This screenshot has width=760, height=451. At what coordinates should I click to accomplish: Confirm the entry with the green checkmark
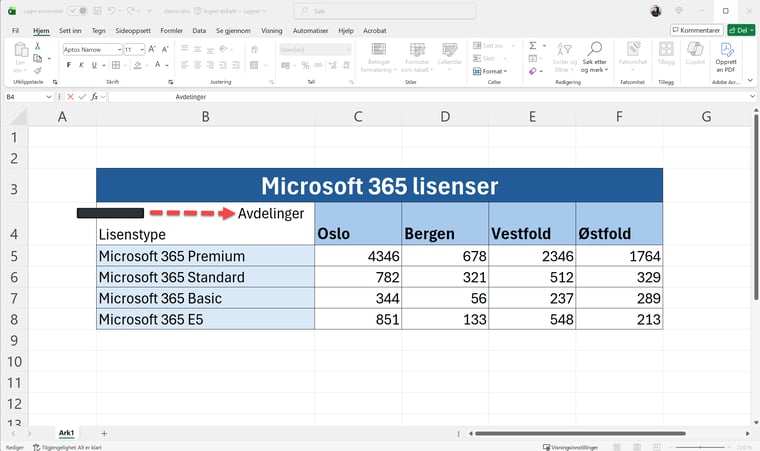82,97
